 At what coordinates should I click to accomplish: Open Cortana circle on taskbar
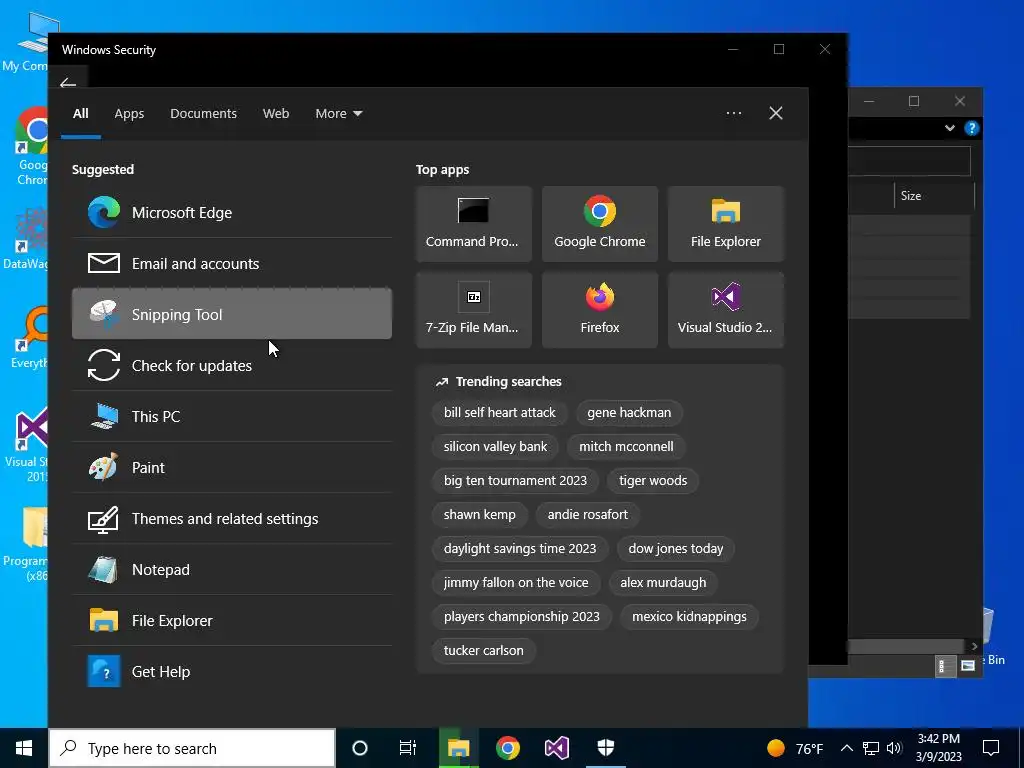360,748
